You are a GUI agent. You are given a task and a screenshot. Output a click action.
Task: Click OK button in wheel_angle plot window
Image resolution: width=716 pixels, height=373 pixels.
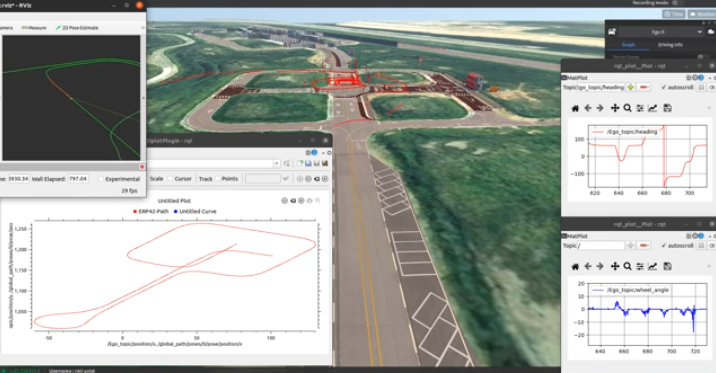point(712,245)
